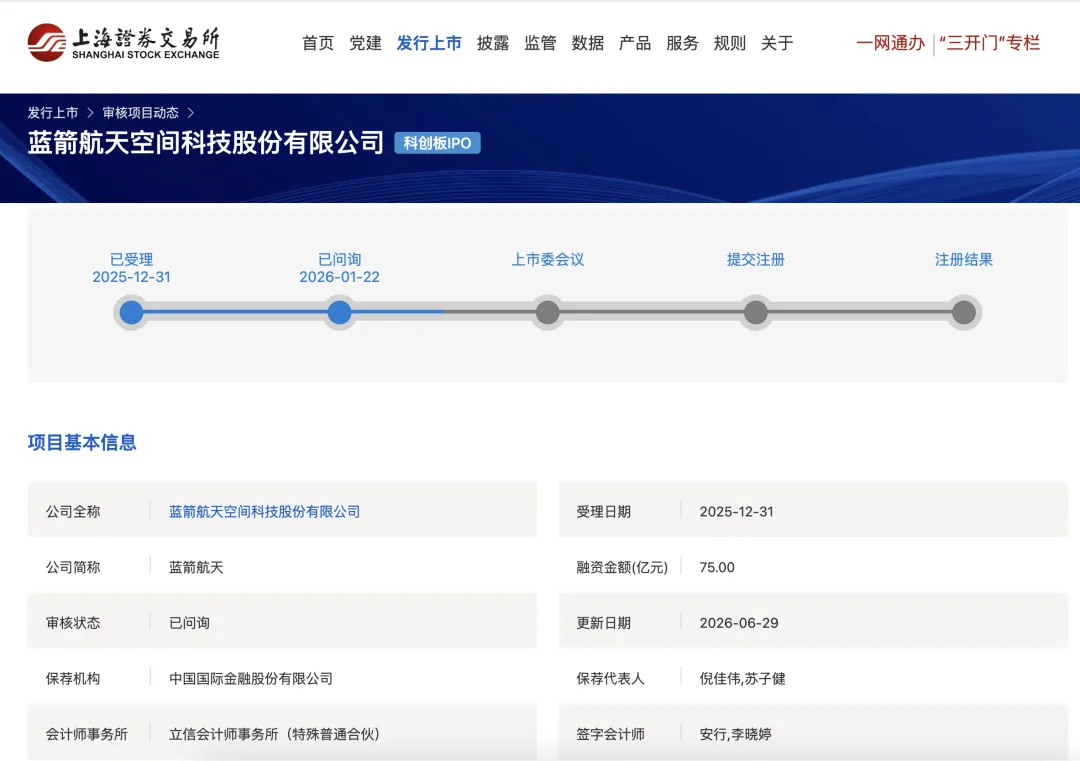Click sponsor representatives 倪佳伟,苏子健
The image size is (1080, 761).
pos(742,678)
